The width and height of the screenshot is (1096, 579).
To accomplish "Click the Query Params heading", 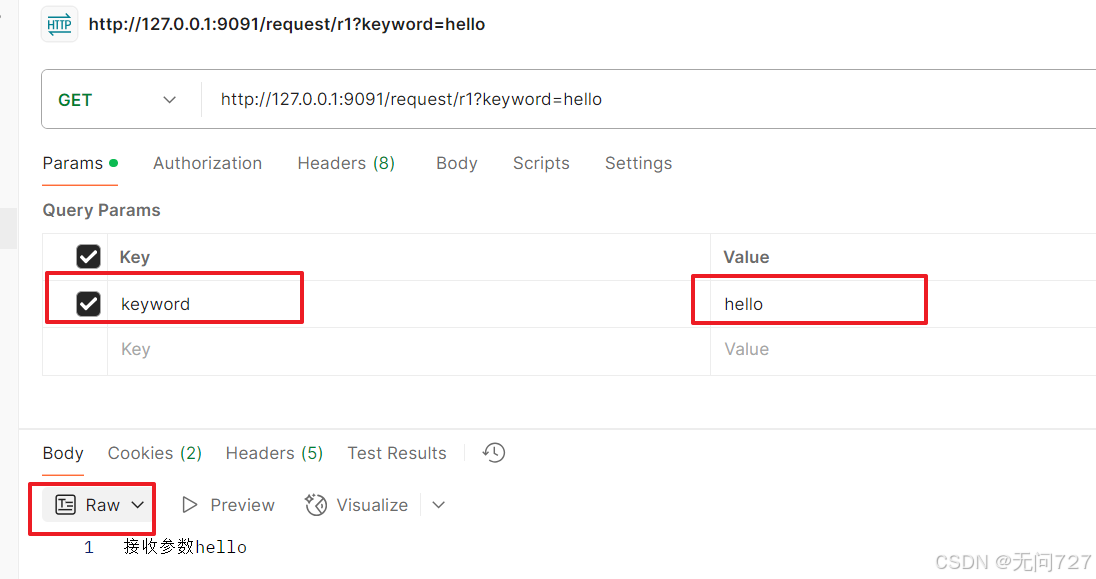I will click(101, 210).
